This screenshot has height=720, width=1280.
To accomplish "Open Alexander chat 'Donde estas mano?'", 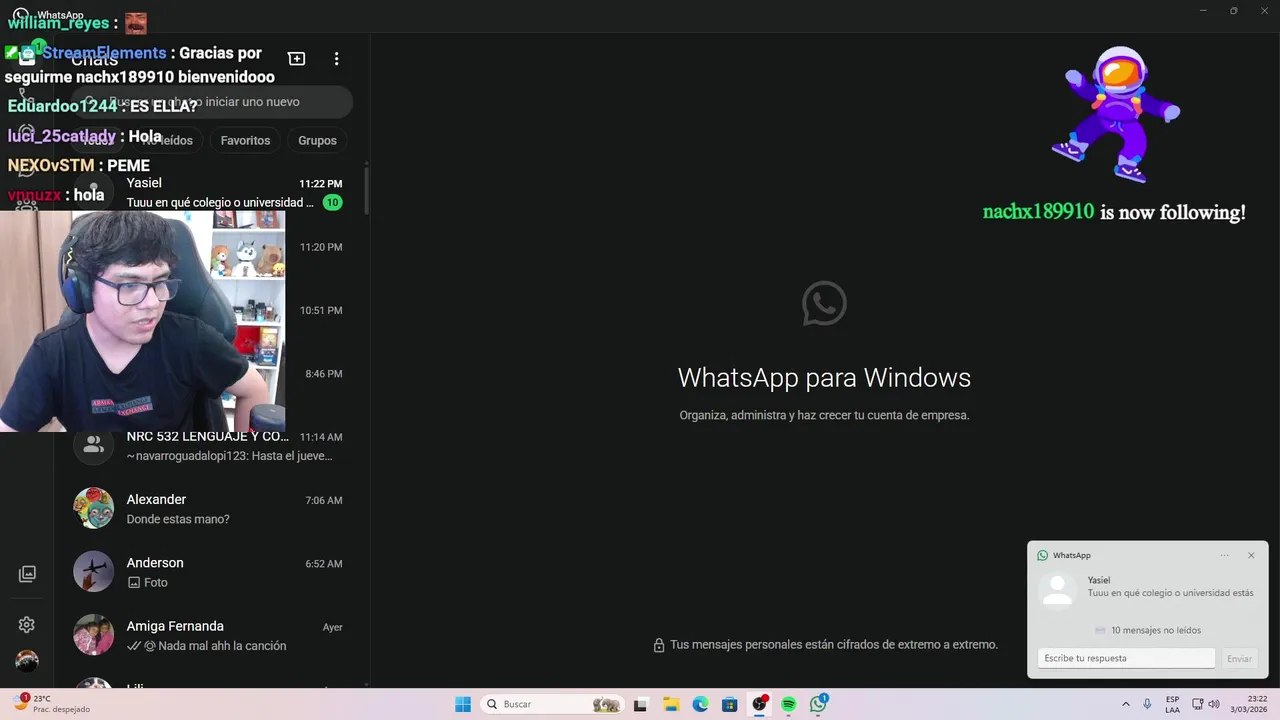I will point(212,509).
